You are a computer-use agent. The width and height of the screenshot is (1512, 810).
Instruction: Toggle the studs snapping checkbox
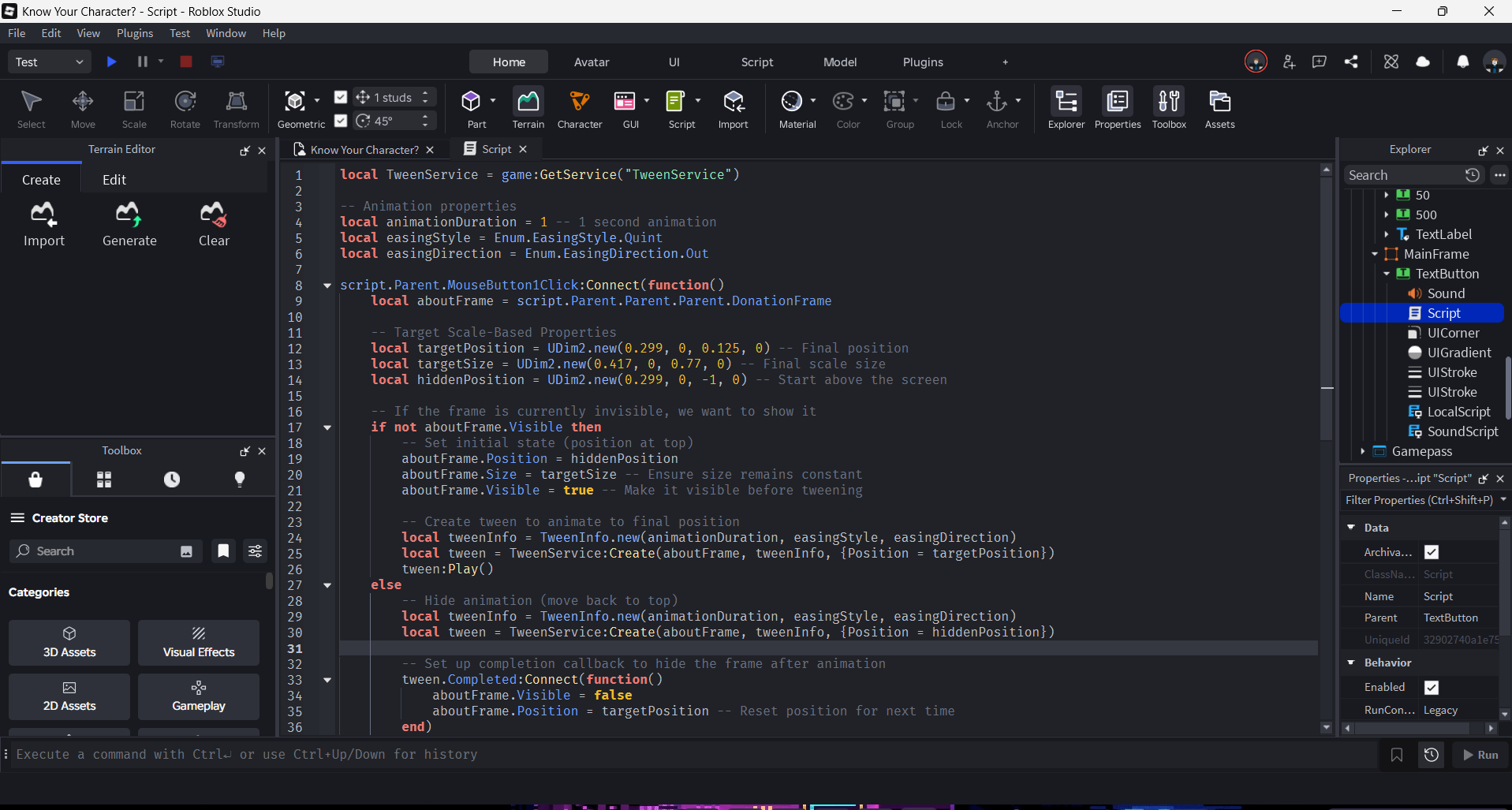(341, 97)
